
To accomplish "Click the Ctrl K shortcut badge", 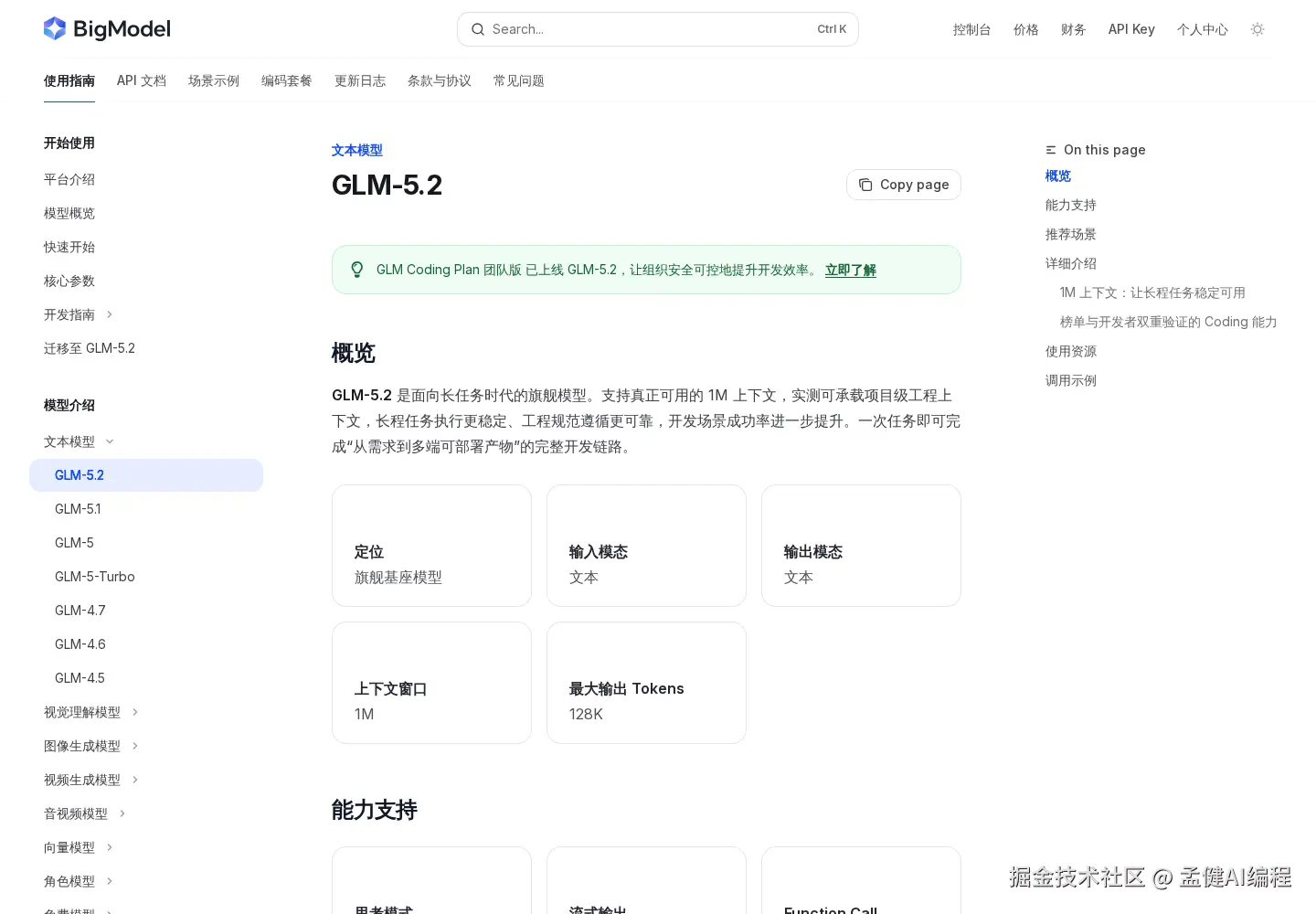I will [x=832, y=29].
